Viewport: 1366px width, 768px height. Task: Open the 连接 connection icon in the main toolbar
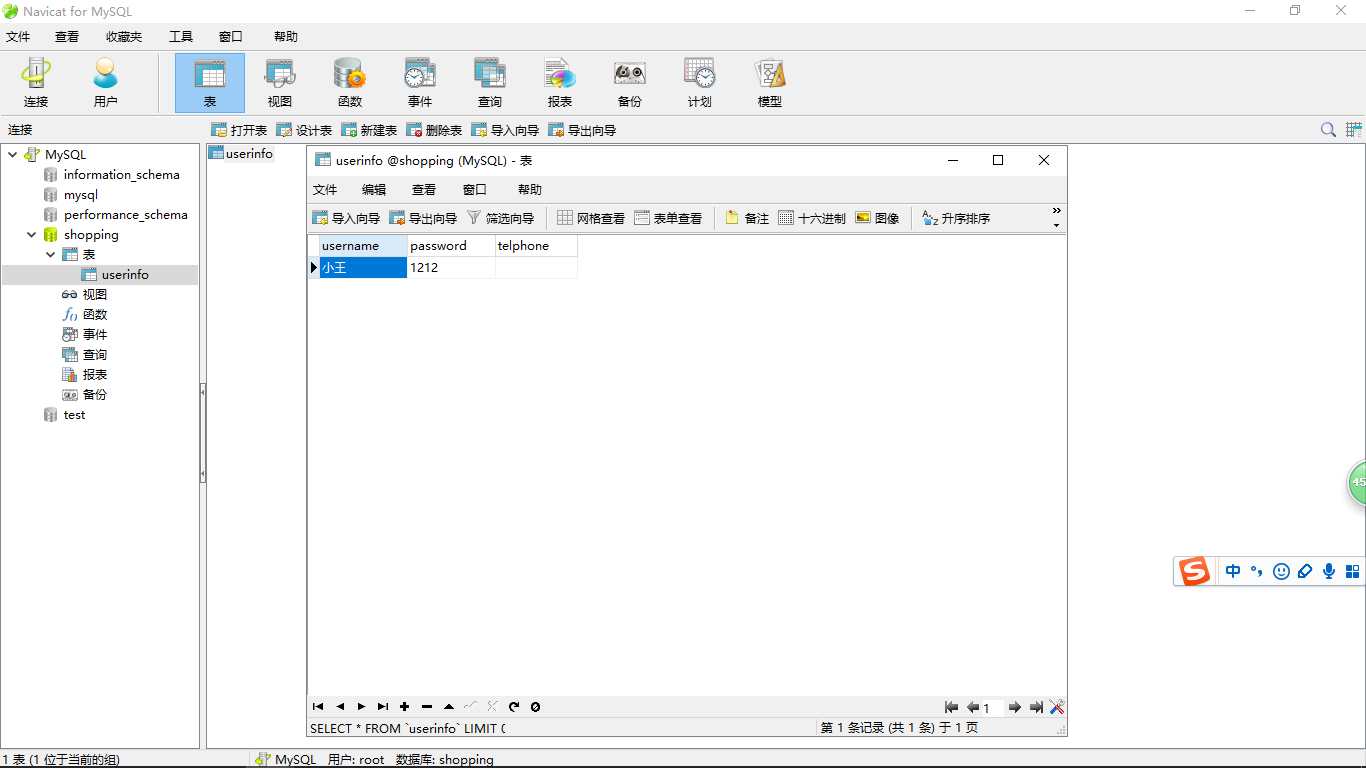click(x=36, y=83)
